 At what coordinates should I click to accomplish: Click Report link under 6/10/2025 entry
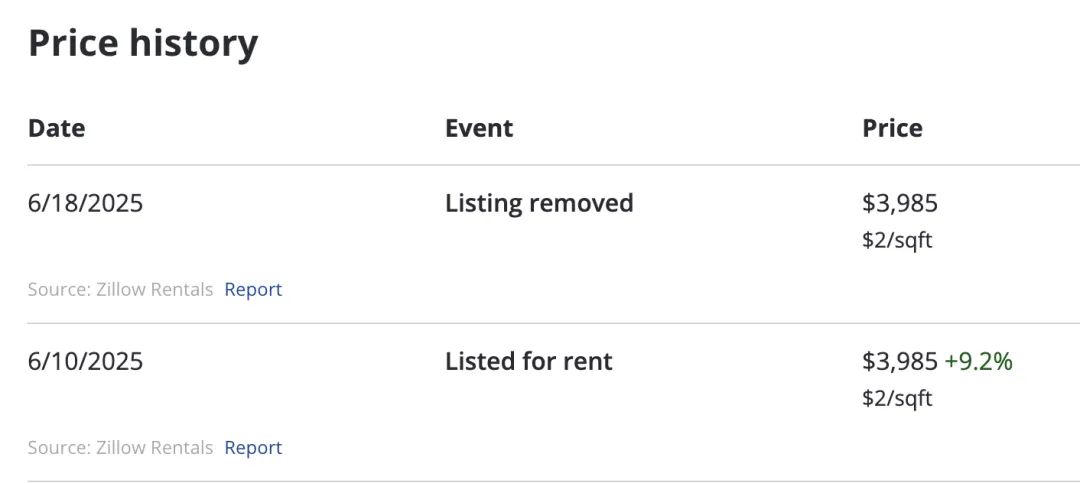[x=253, y=448]
